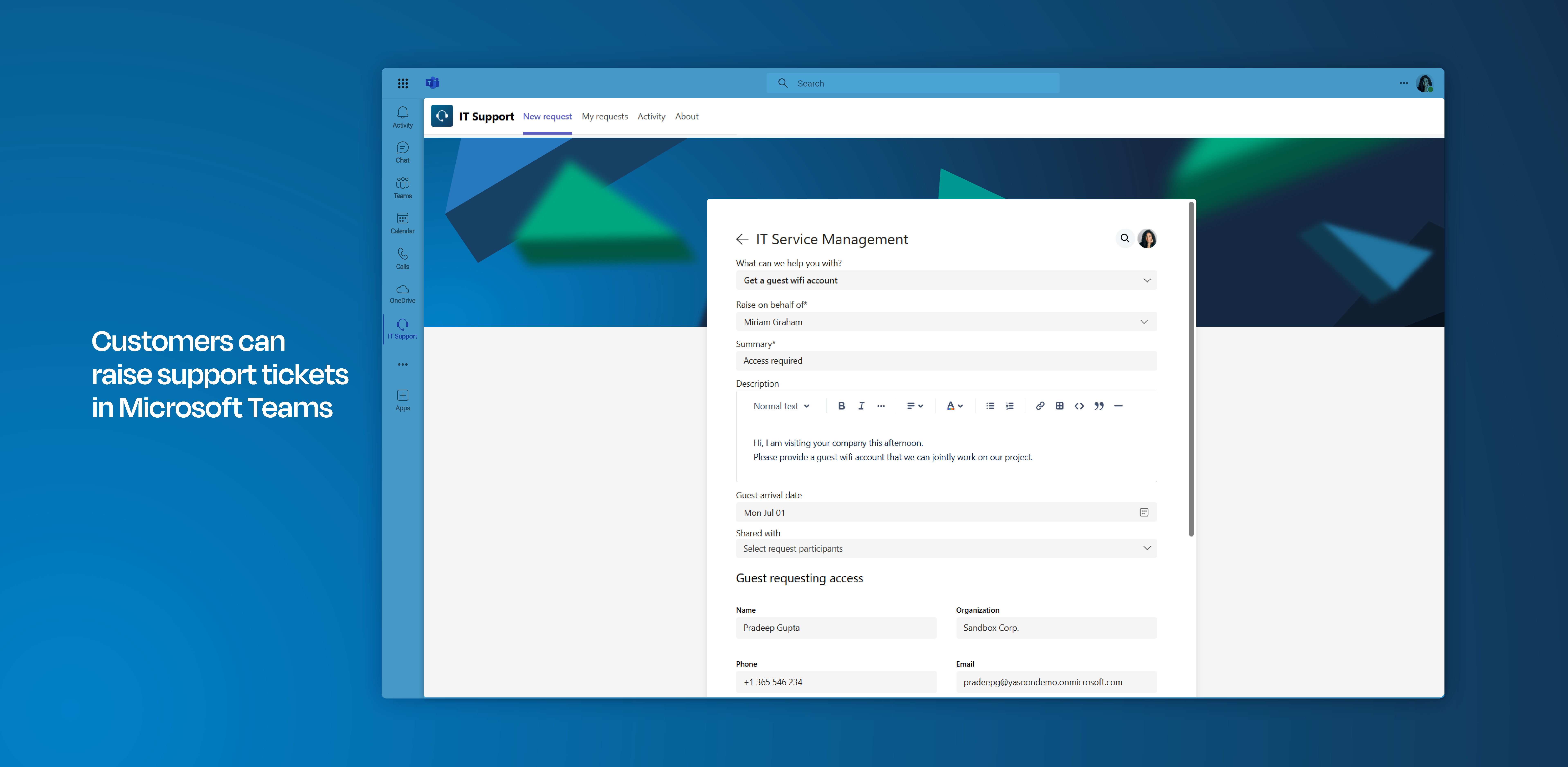
Task: Create a bulleted list
Action: pos(990,406)
